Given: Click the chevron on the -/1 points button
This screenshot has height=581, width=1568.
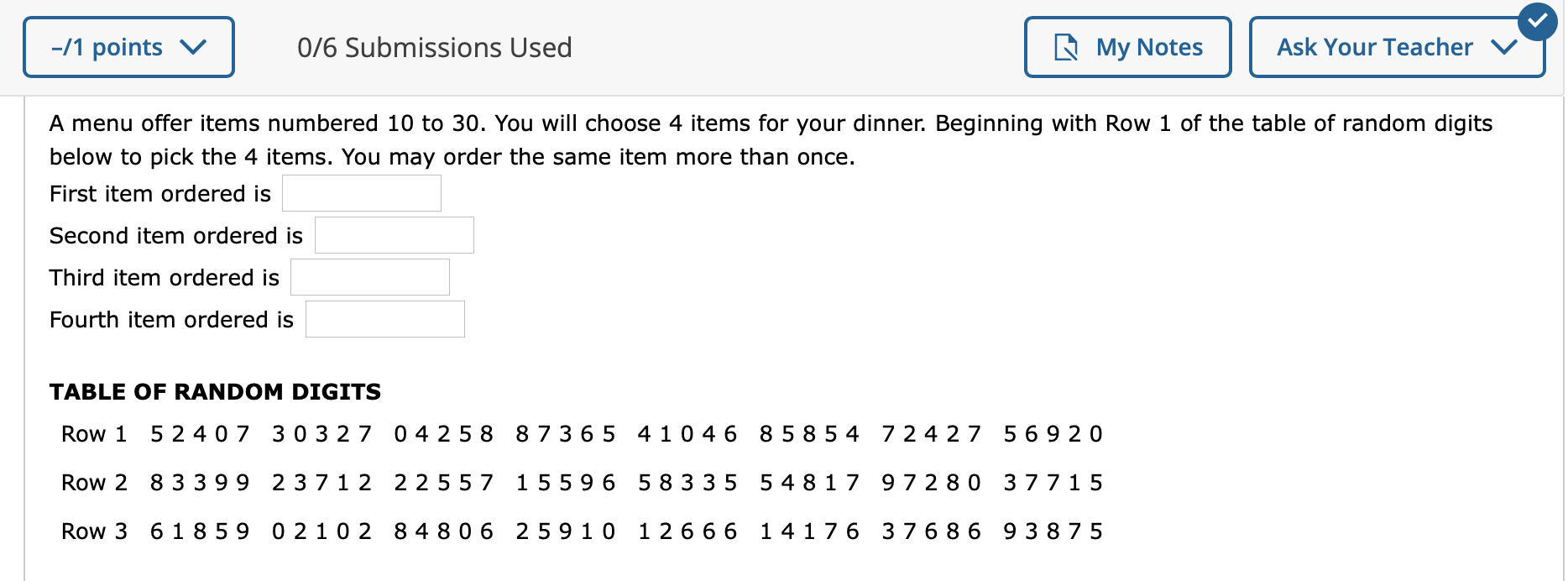Looking at the screenshot, I should pos(195,48).
